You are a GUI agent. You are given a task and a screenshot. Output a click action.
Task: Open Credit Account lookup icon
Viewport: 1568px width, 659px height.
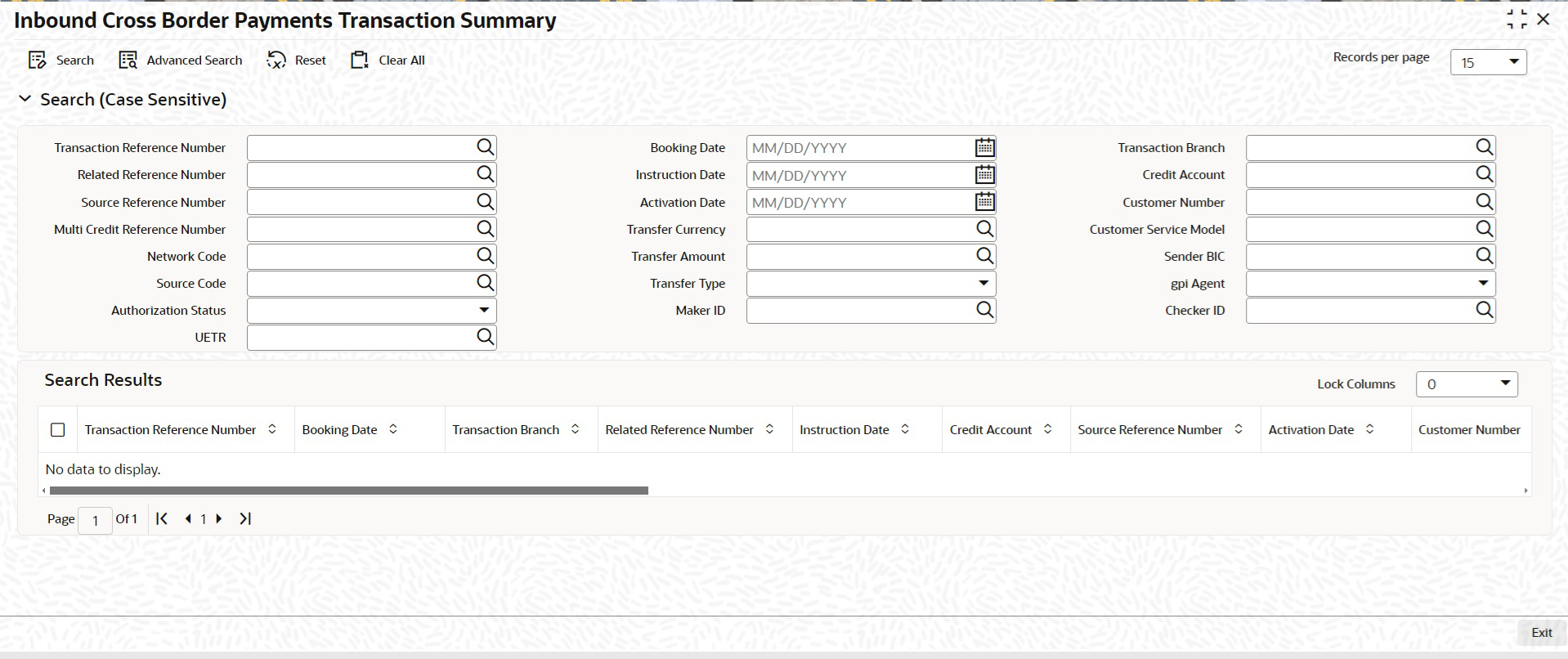(1484, 174)
